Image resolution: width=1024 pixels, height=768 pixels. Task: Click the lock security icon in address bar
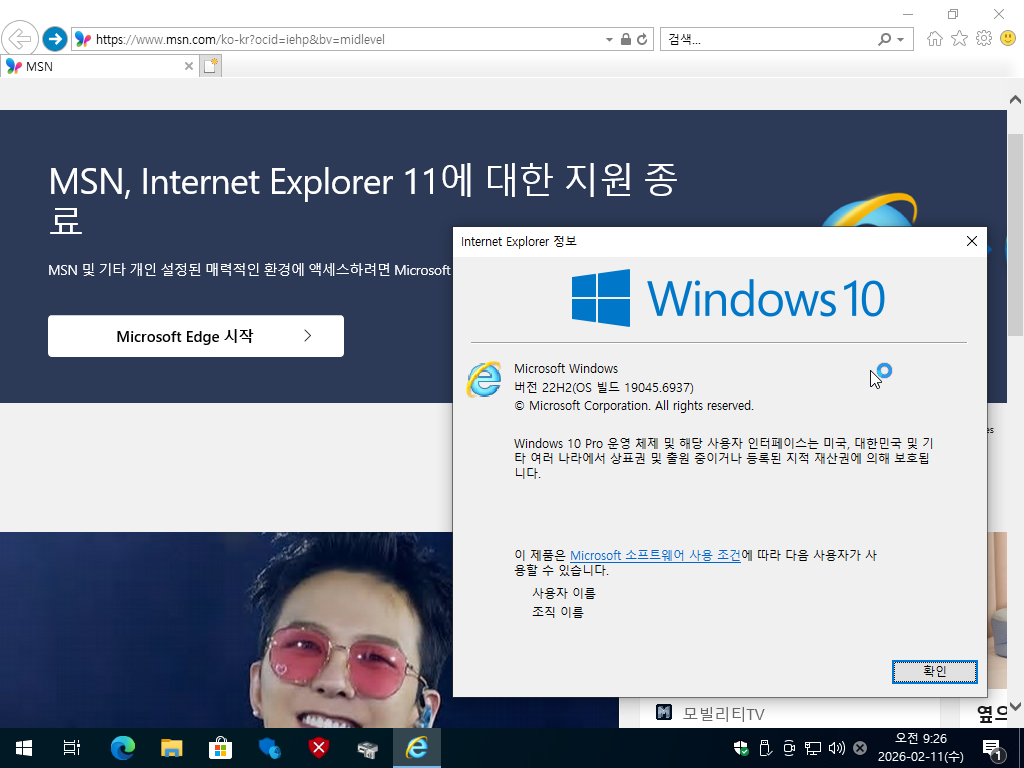click(626, 39)
